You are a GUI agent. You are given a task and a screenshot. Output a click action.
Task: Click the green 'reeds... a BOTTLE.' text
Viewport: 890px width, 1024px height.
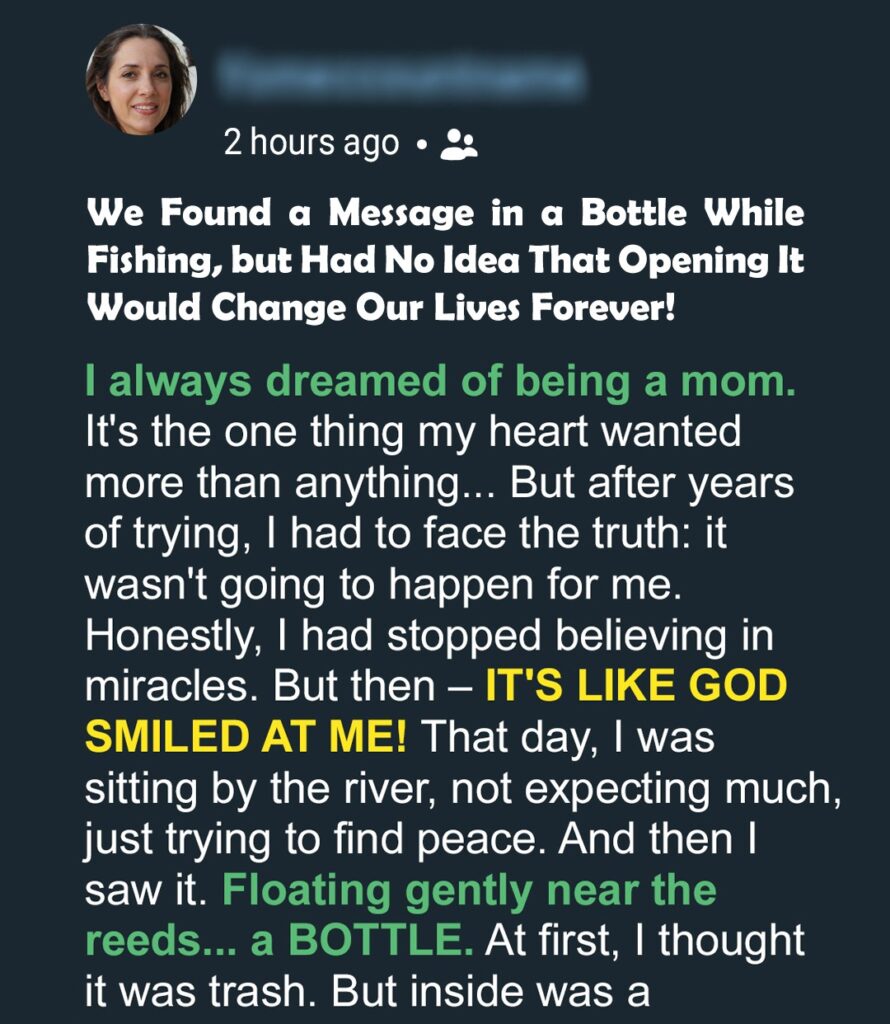click(279, 940)
